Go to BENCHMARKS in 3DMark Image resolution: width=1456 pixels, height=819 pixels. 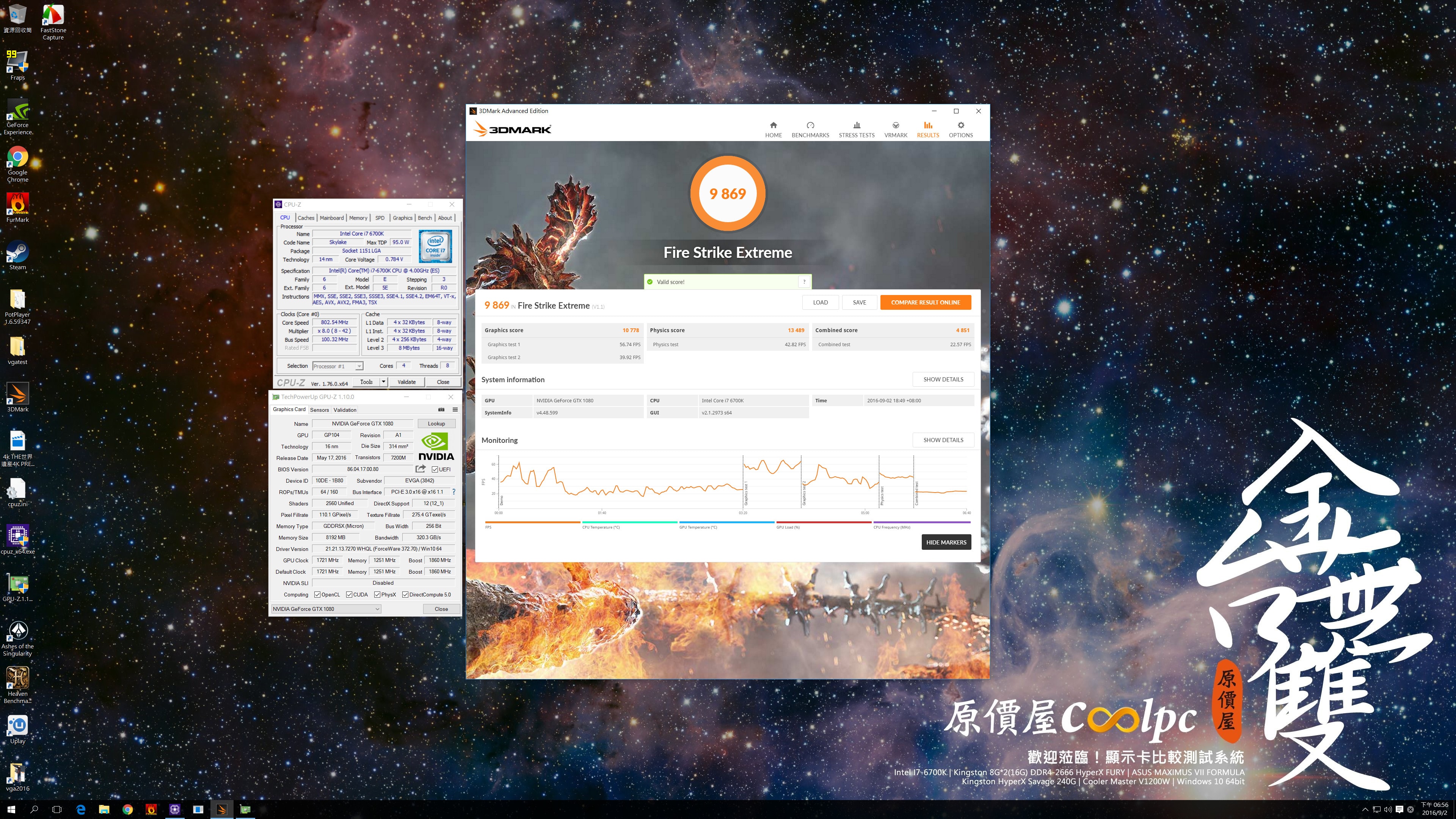point(810,129)
